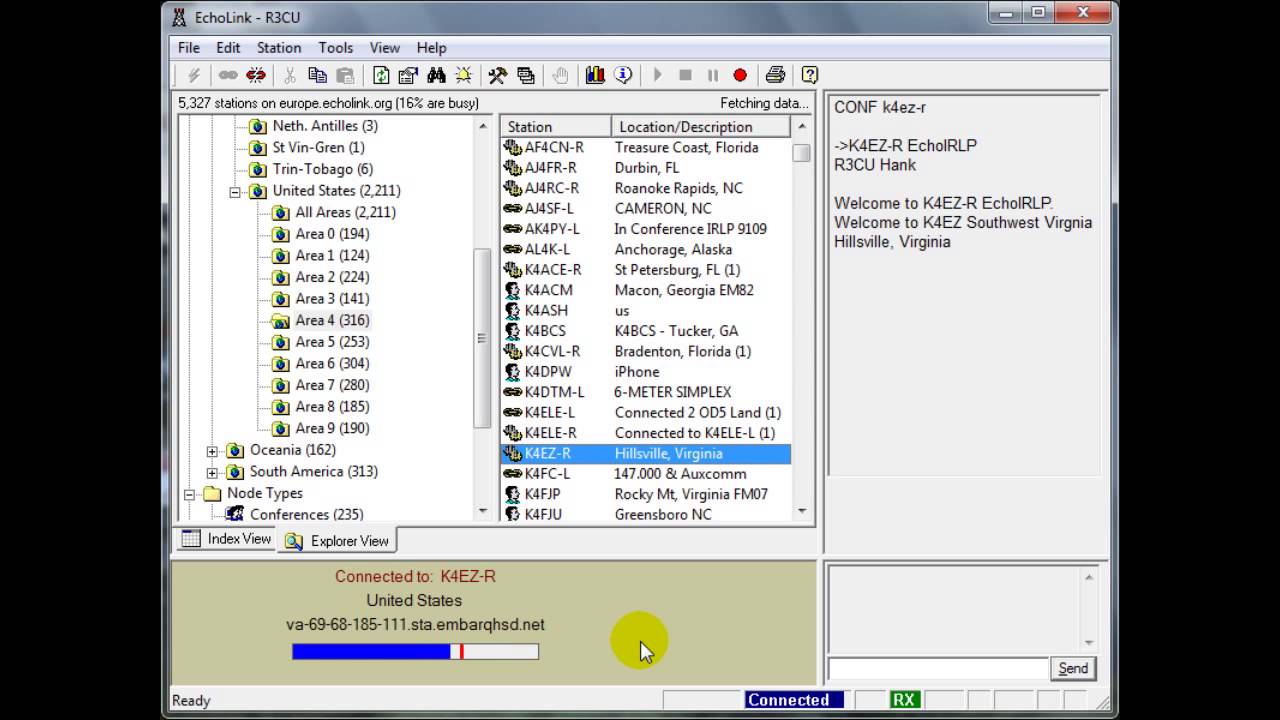The image size is (1280, 720).
Task: Select station K4ACM Macon, Georgia row
Action: (x=646, y=290)
